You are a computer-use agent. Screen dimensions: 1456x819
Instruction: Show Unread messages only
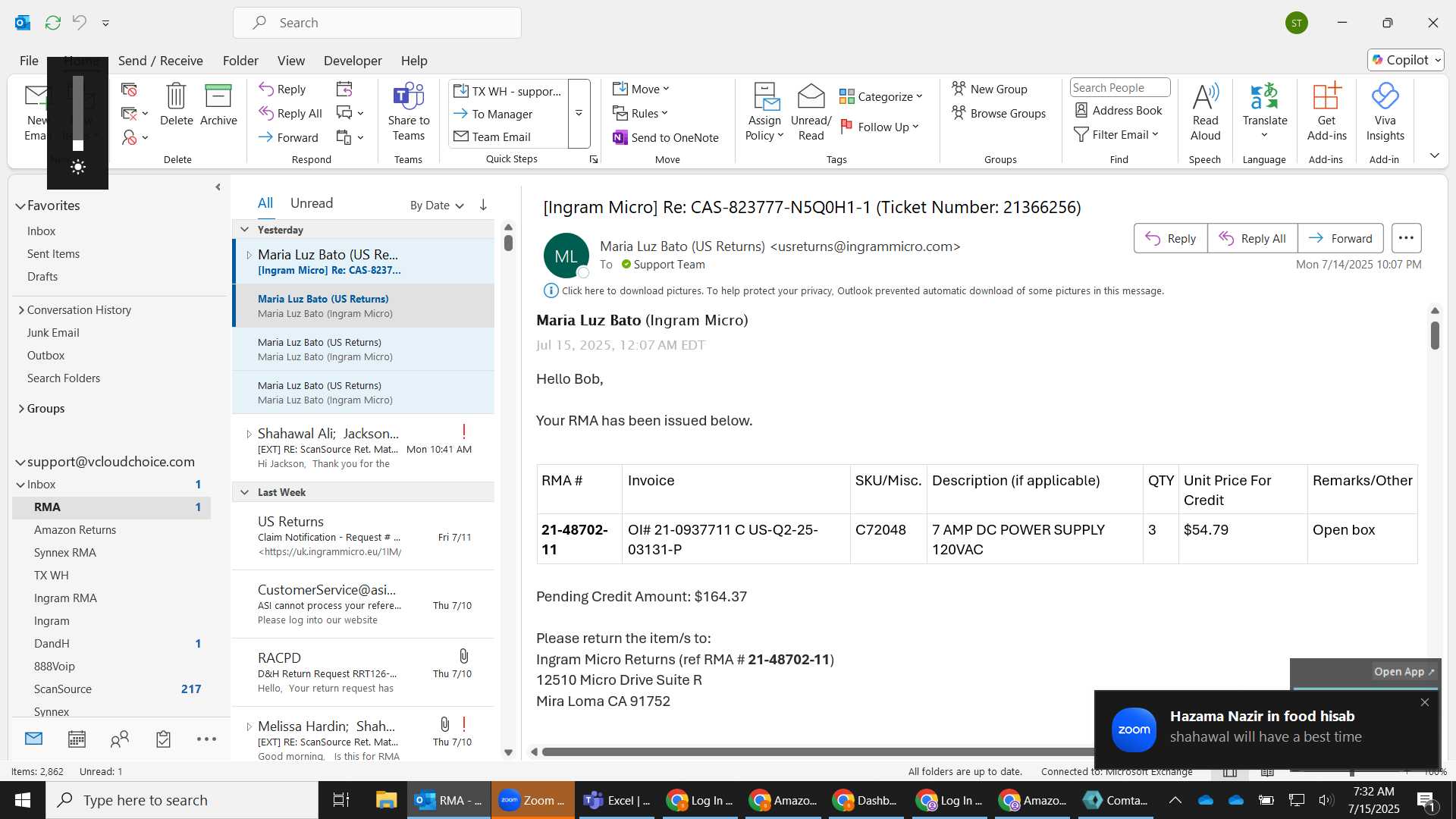pyautogui.click(x=312, y=203)
